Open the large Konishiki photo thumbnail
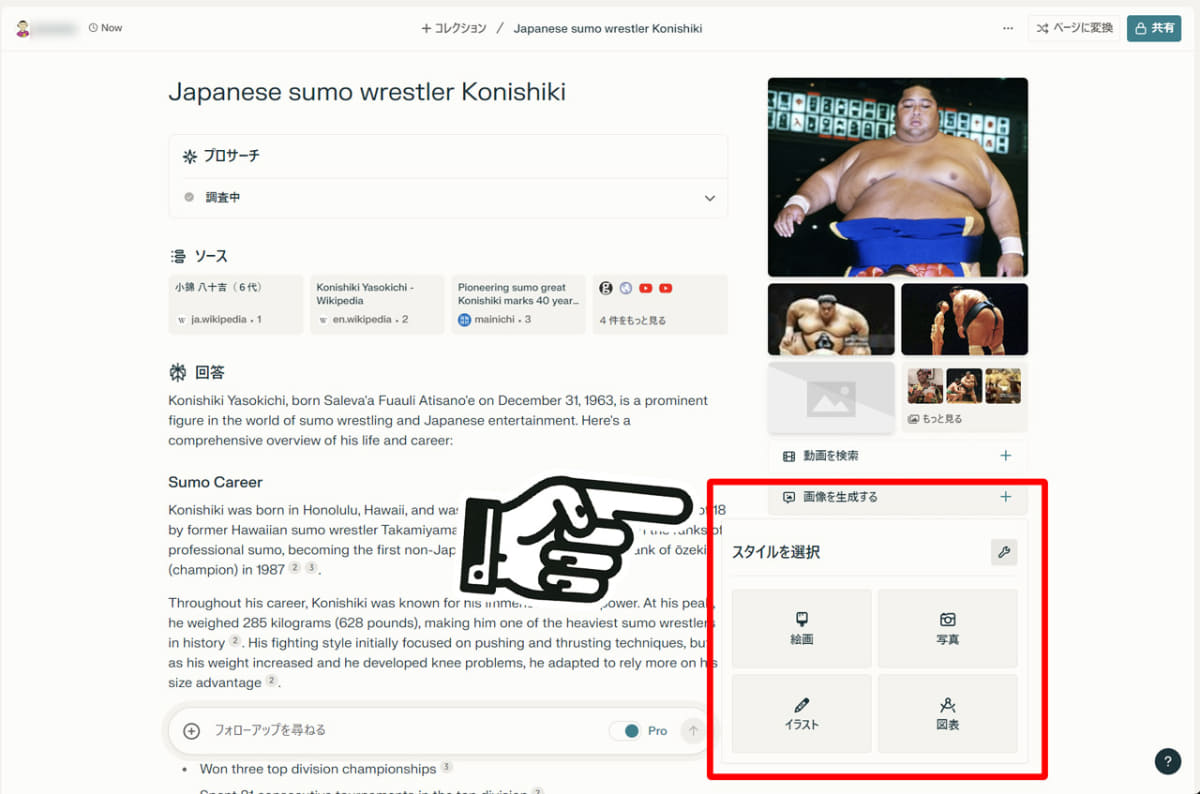This screenshot has height=794, width=1200. [898, 177]
